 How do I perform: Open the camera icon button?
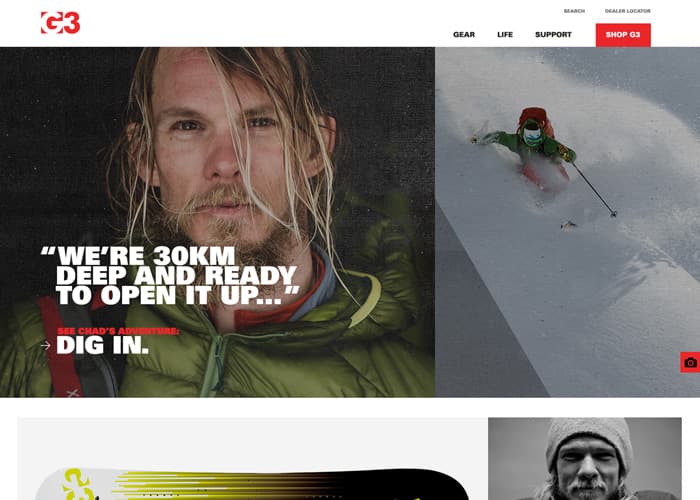[690, 362]
